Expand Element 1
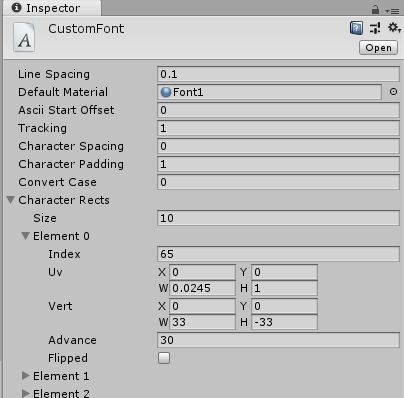Screen dimensions: 404x398 (x=25, y=376)
